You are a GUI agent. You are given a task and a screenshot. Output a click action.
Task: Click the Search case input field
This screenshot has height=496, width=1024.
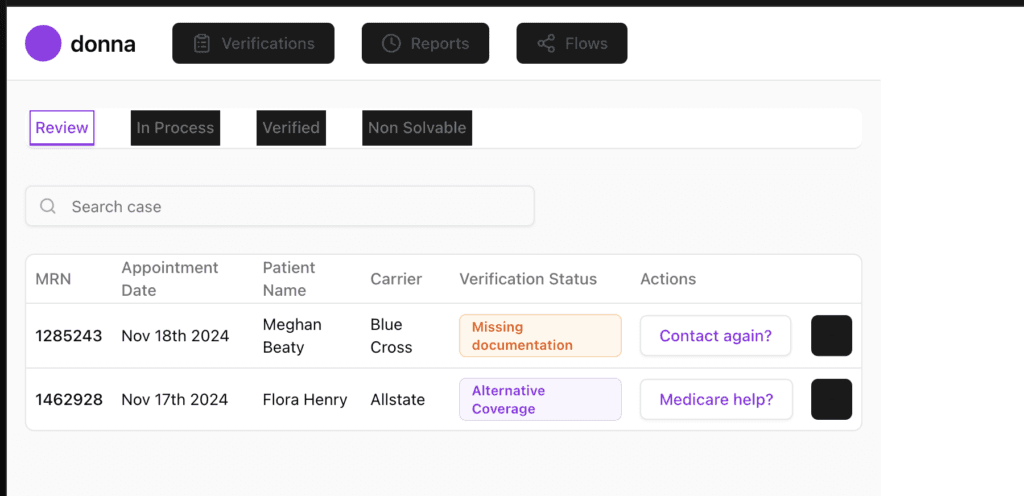290,207
